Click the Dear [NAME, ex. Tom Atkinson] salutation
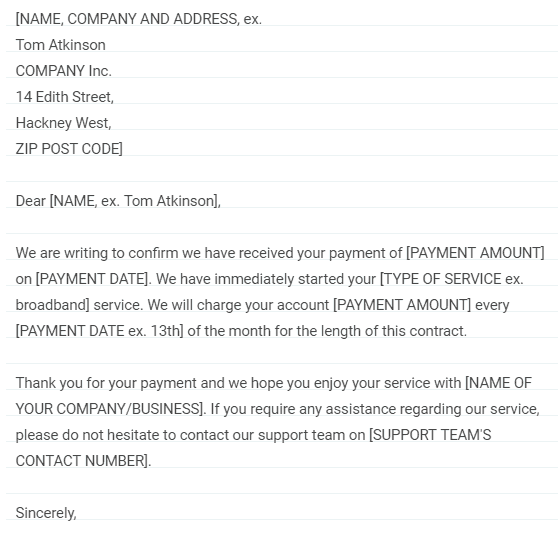Image resolution: width=558 pixels, height=537 pixels. (x=118, y=201)
